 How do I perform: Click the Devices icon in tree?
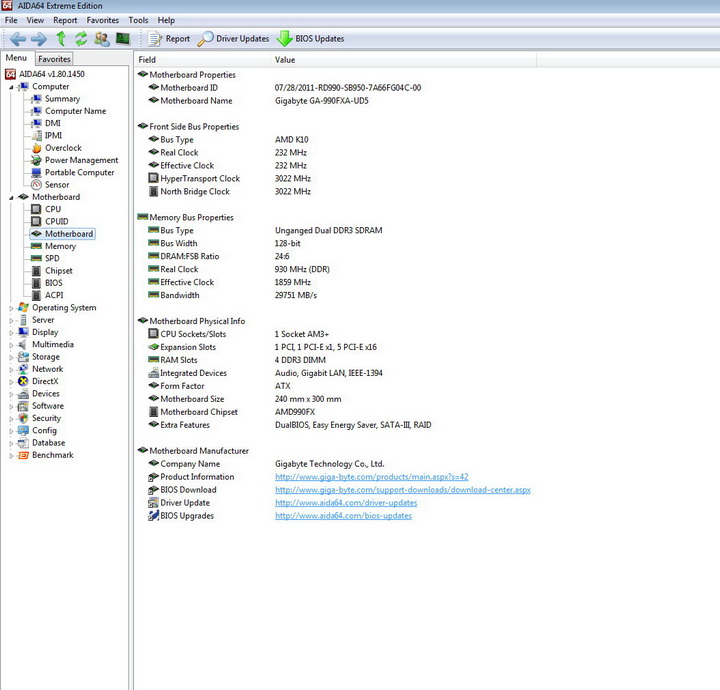(x=23, y=394)
